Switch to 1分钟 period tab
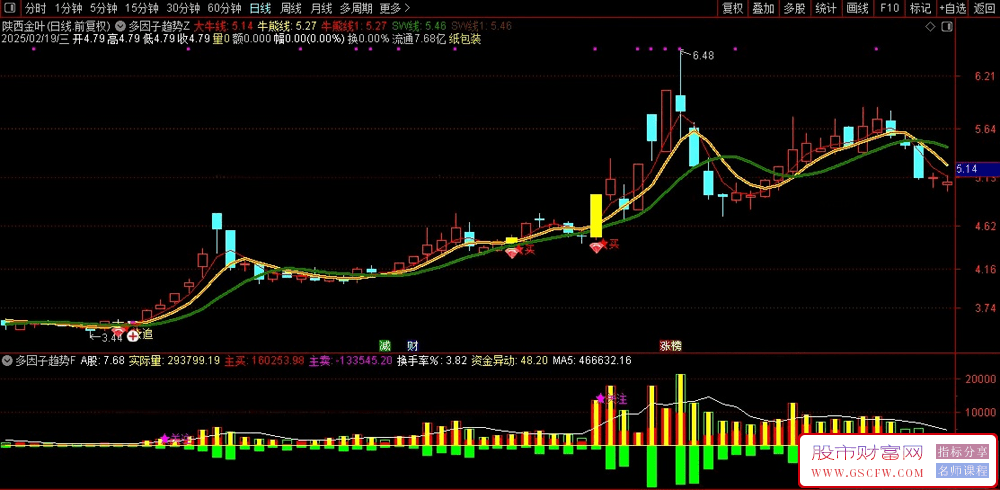 (x=68, y=8)
